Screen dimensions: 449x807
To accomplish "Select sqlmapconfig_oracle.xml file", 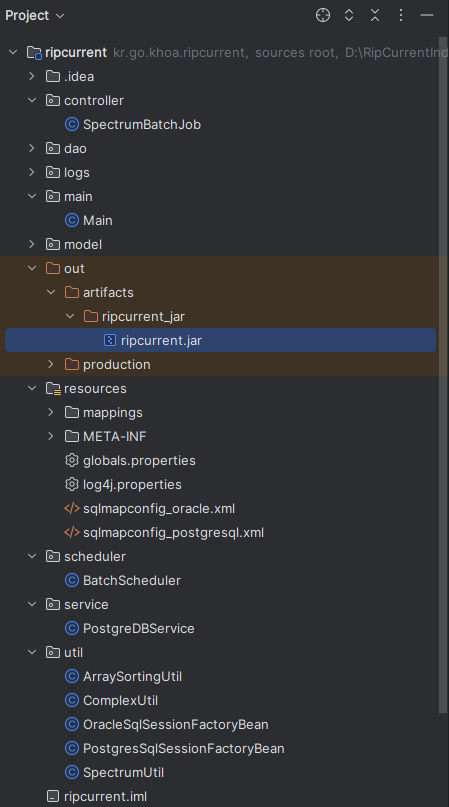I will tap(159, 508).
